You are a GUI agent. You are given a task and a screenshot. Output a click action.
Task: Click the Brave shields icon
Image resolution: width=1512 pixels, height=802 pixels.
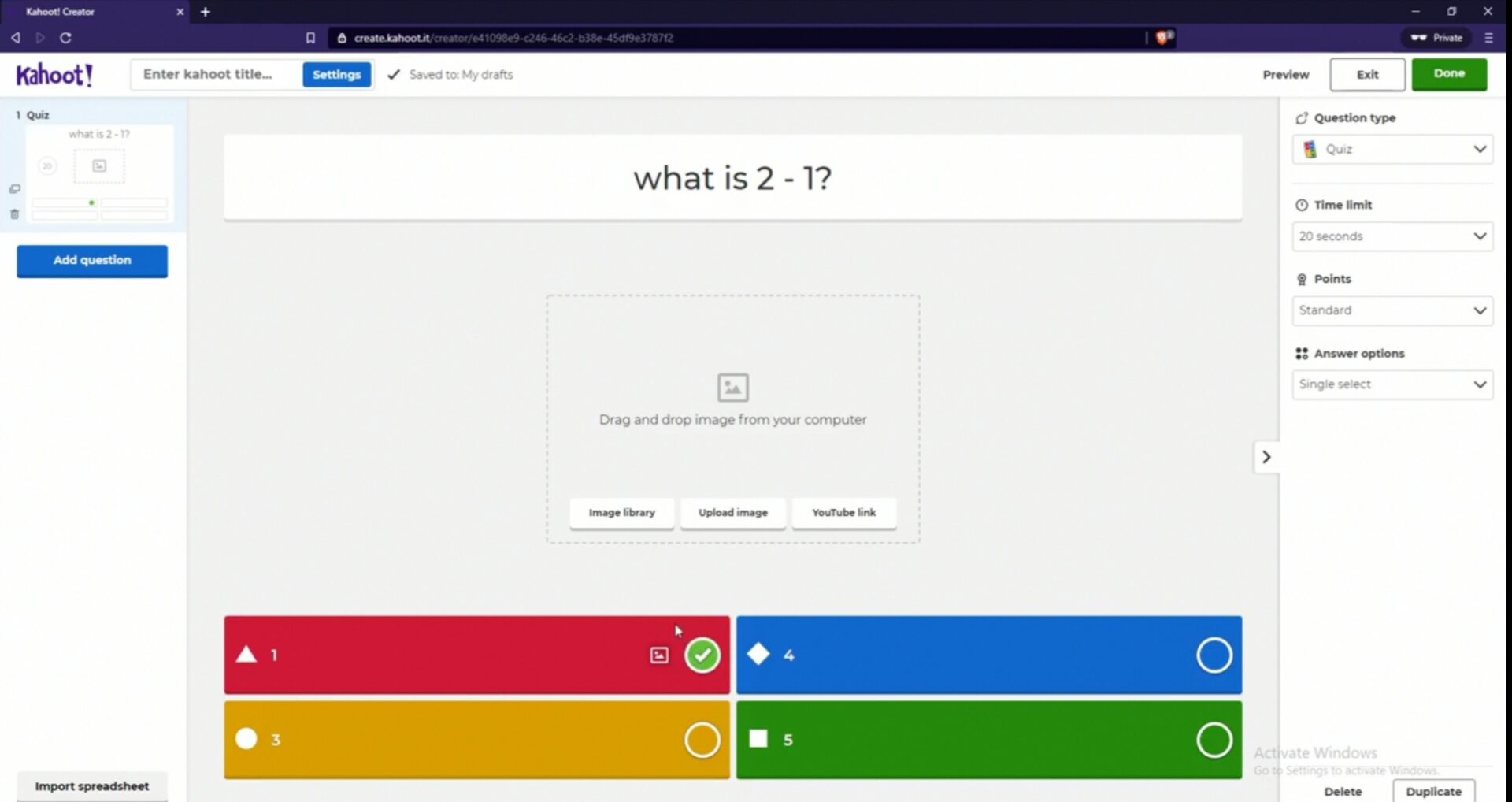1162,38
